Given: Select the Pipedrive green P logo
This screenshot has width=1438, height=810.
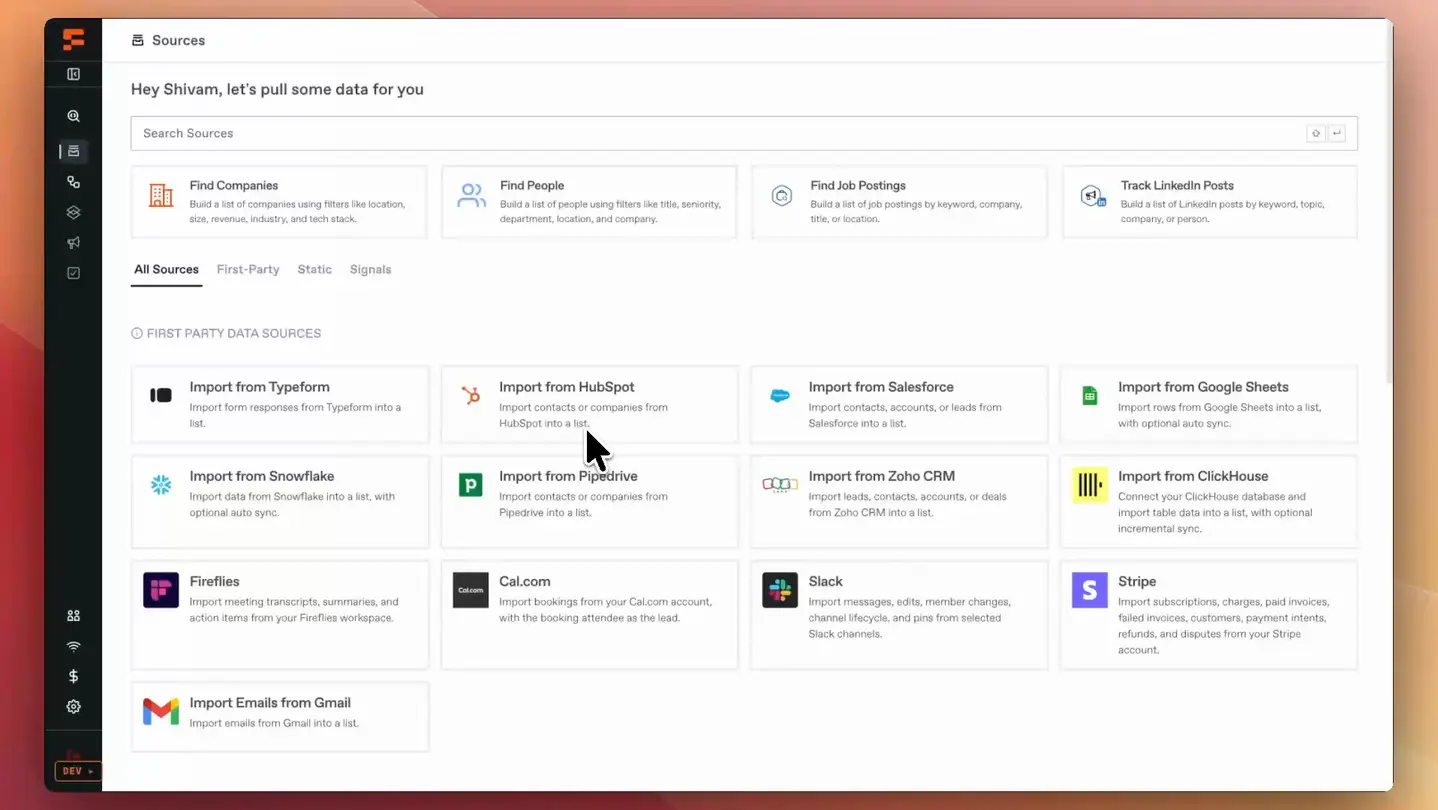Looking at the screenshot, I should (x=471, y=485).
